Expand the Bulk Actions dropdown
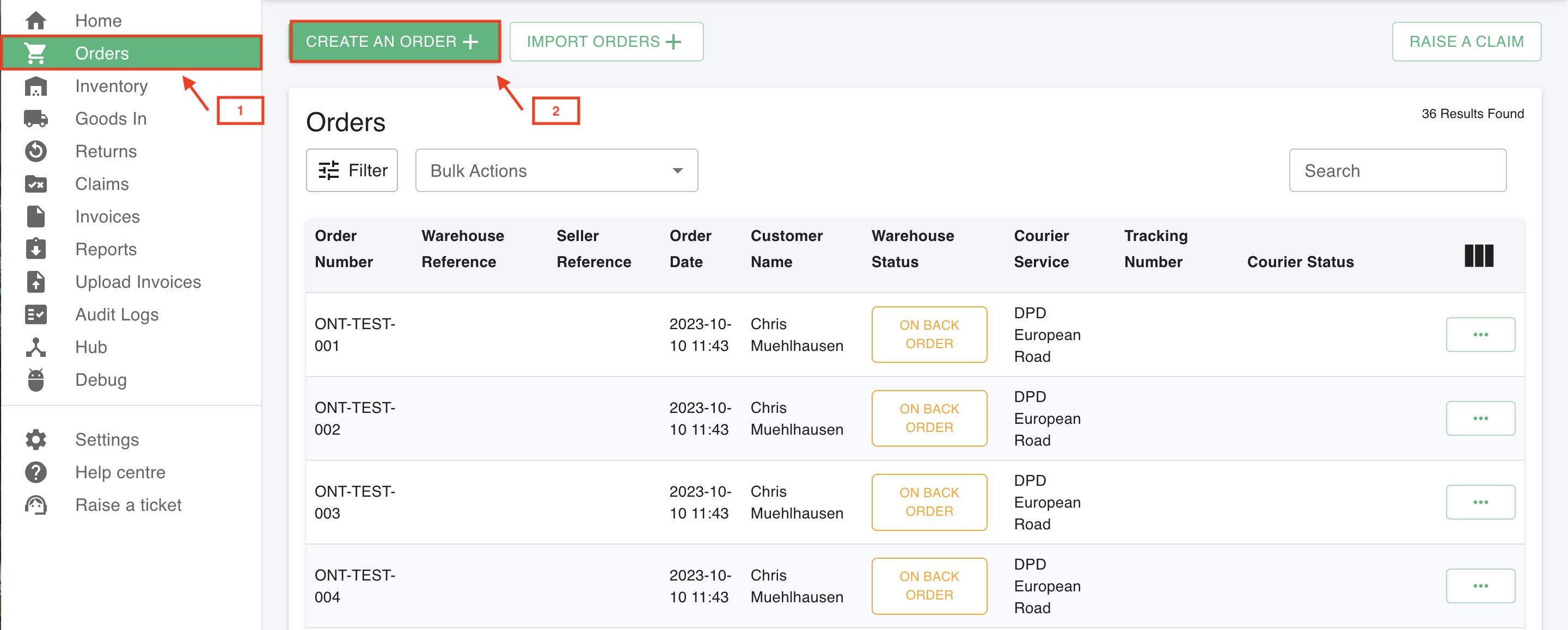 click(x=556, y=170)
